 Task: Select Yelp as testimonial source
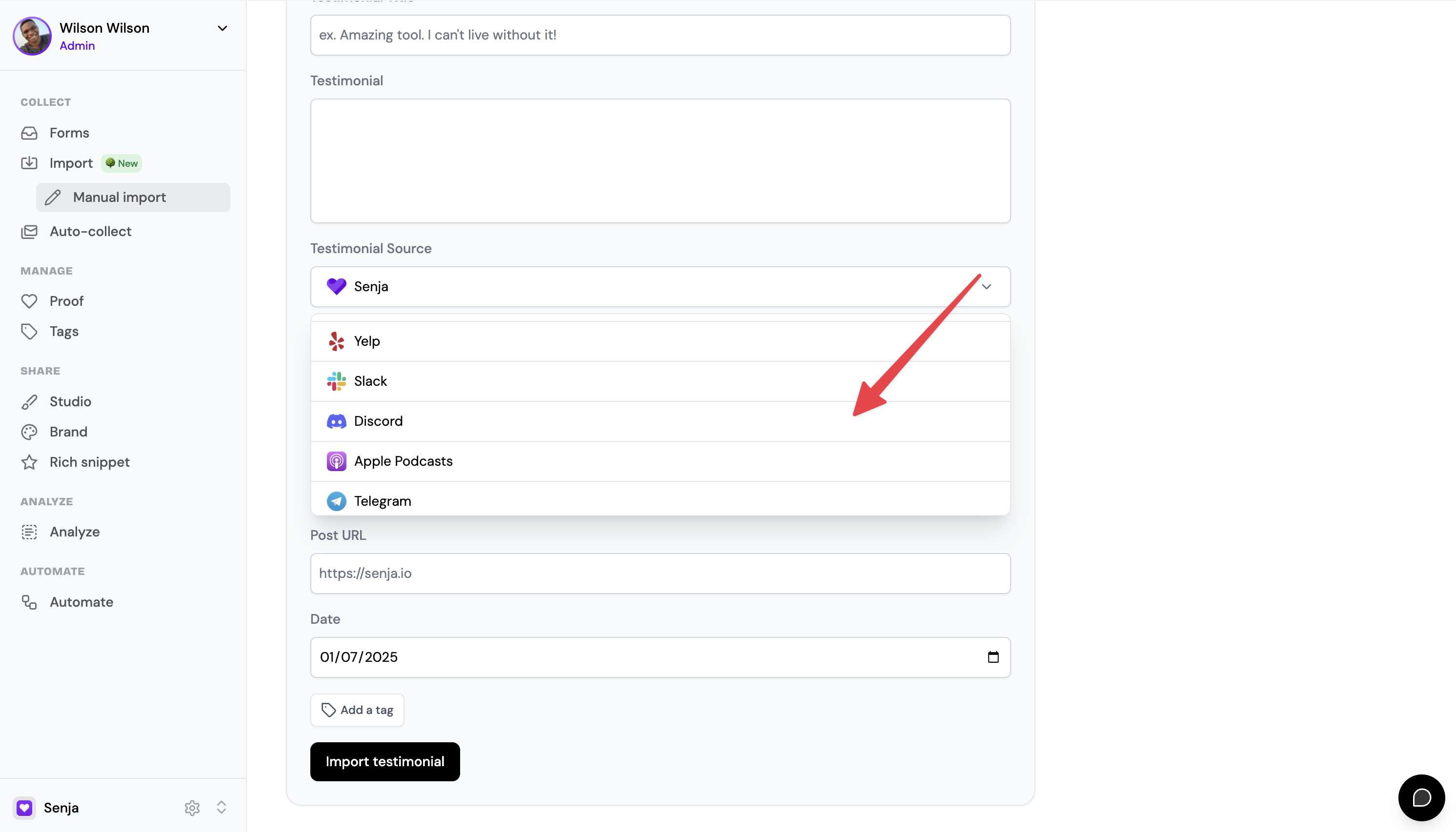[x=660, y=341]
